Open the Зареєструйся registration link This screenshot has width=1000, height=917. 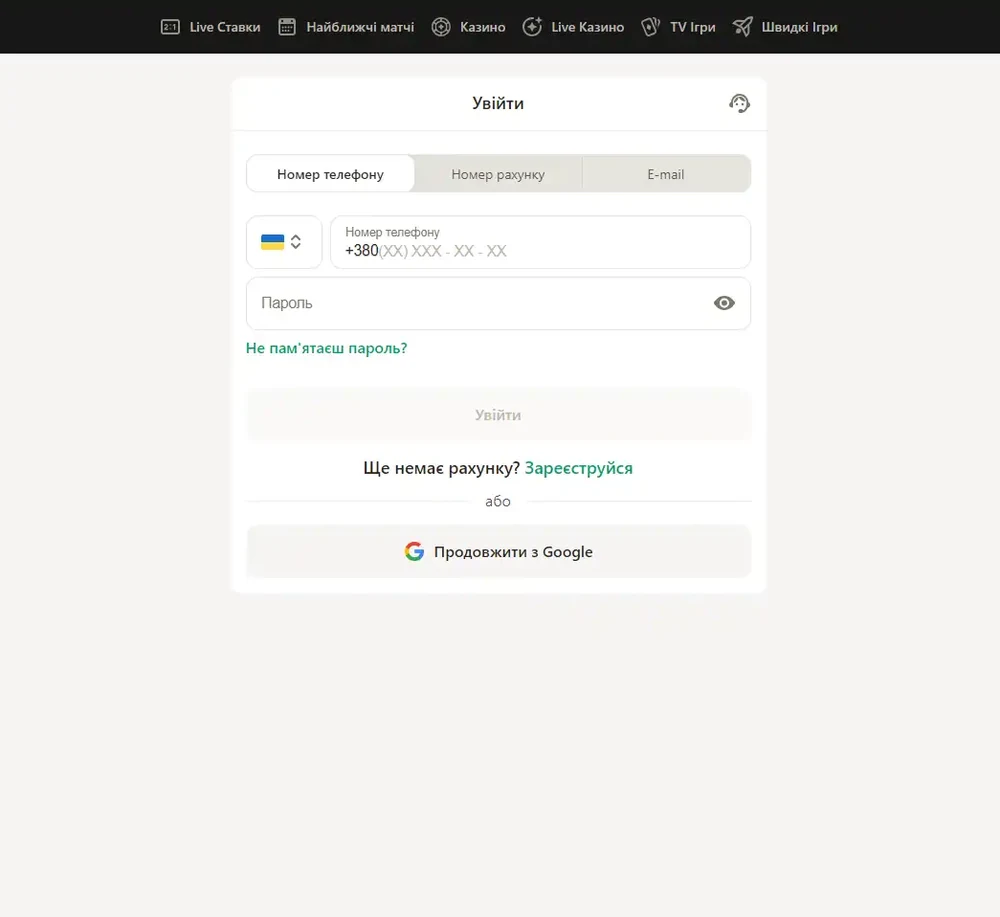pos(578,468)
